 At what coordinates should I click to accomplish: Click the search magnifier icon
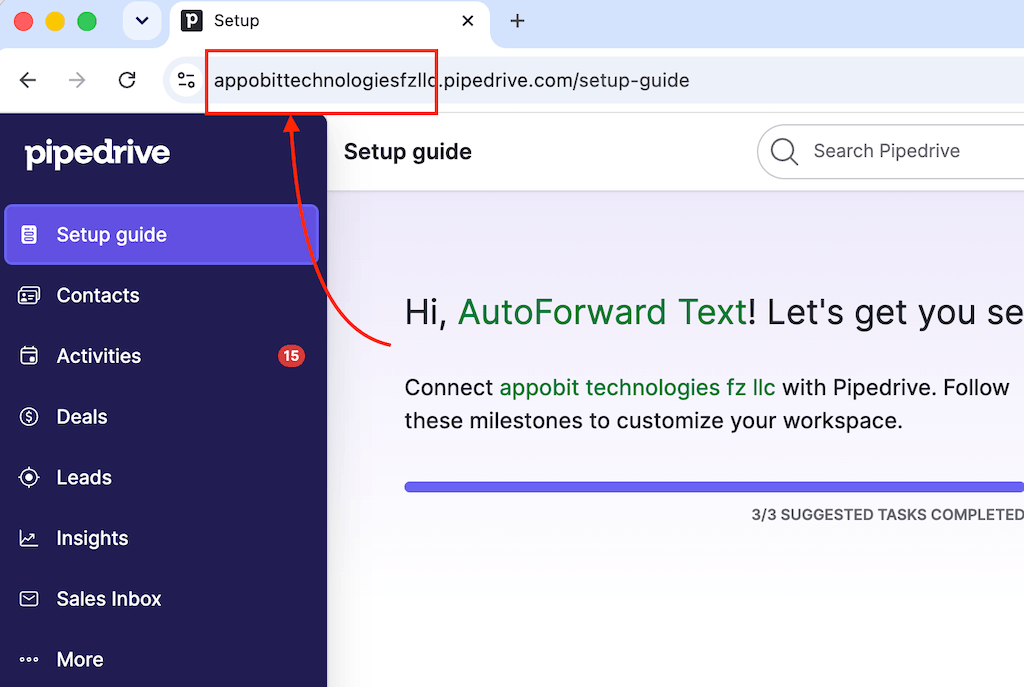[x=784, y=152]
